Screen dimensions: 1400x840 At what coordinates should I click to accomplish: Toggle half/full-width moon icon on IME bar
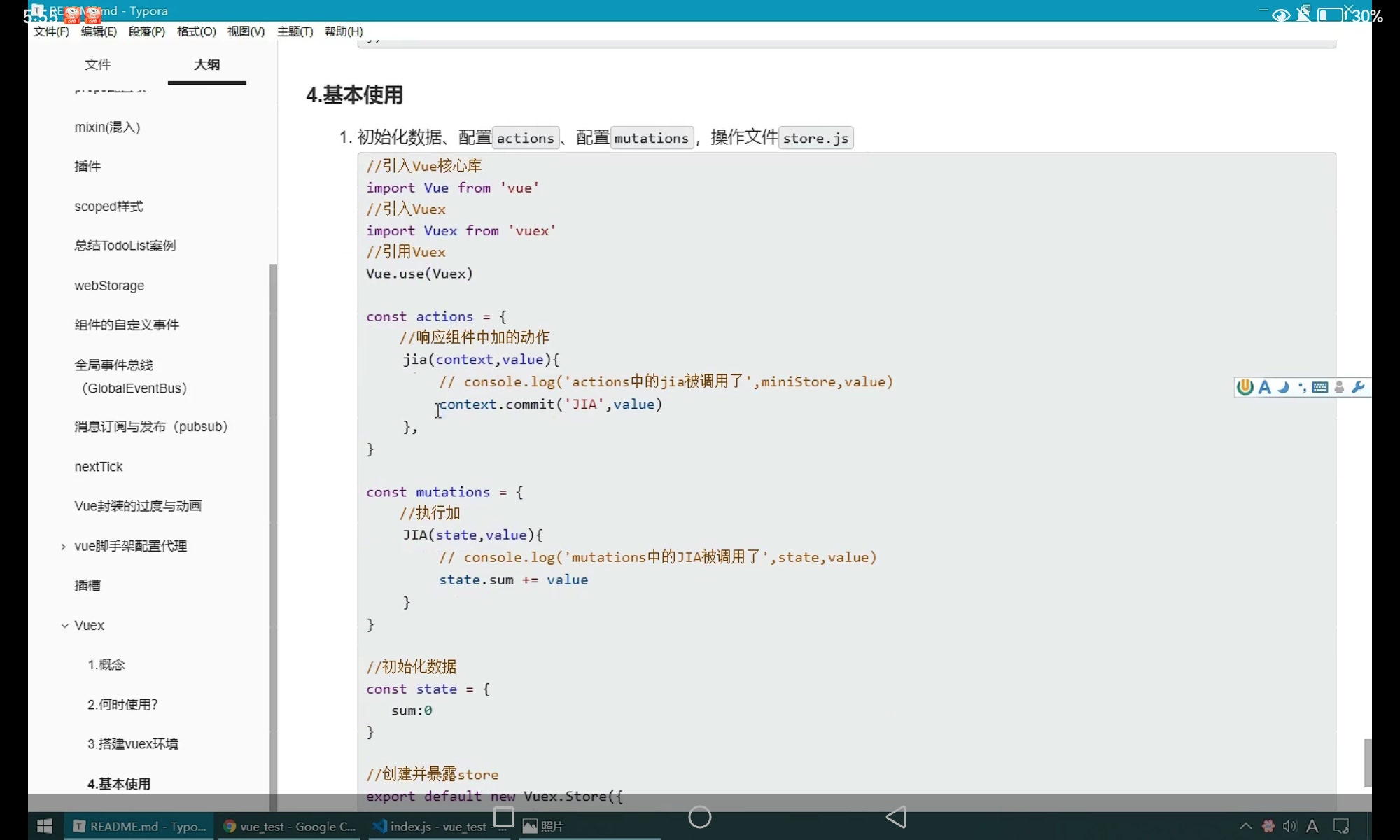[x=1283, y=387]
